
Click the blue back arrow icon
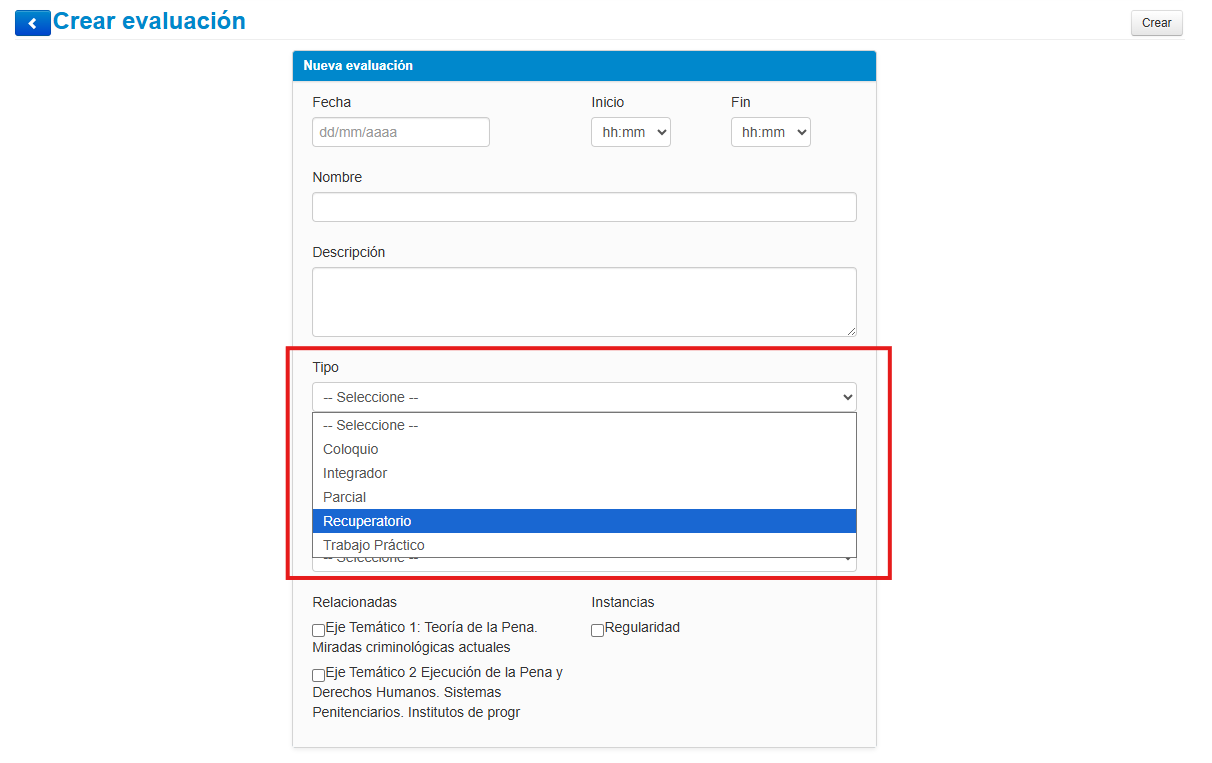32,23
